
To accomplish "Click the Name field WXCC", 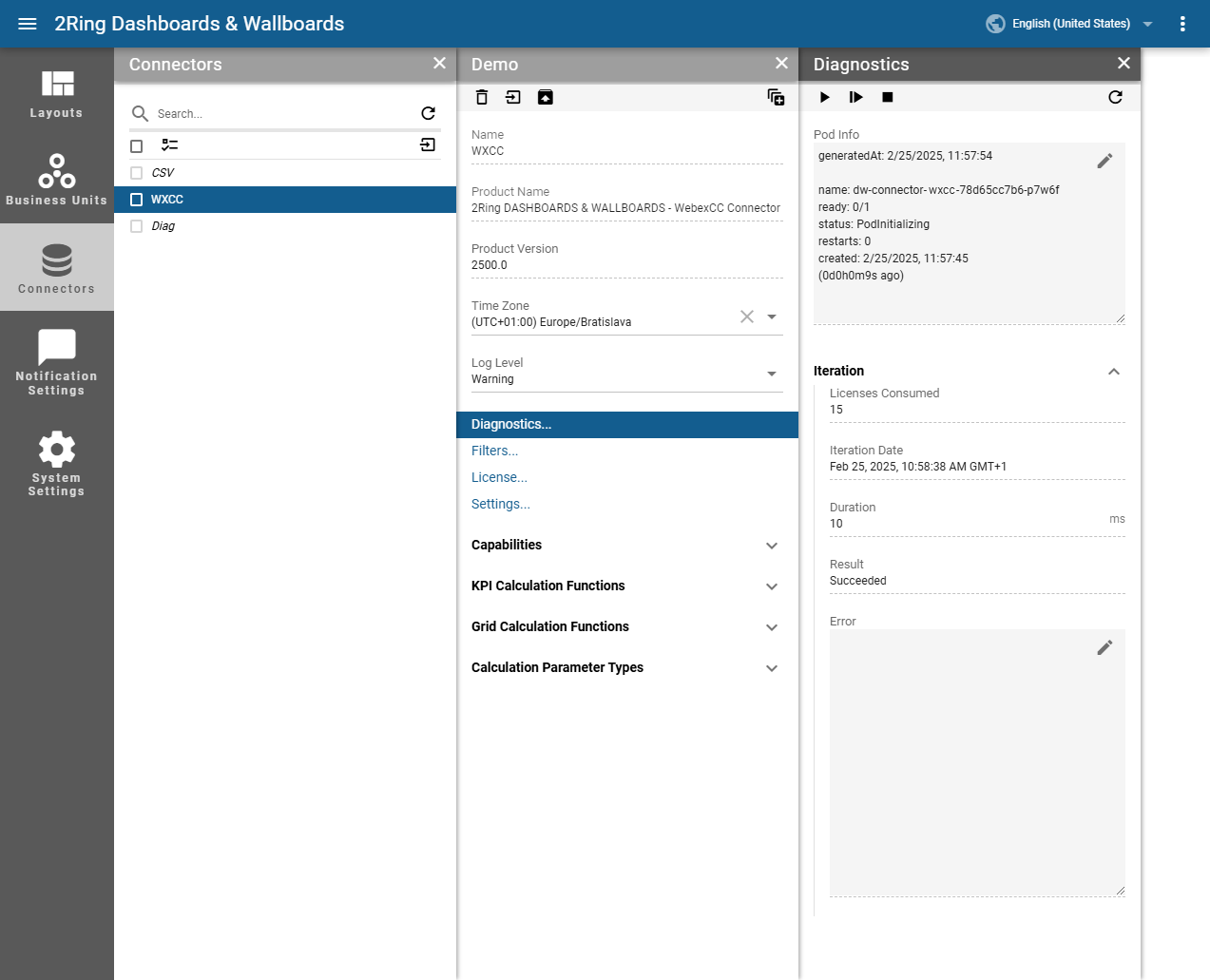I will click(x=627, y=151).
